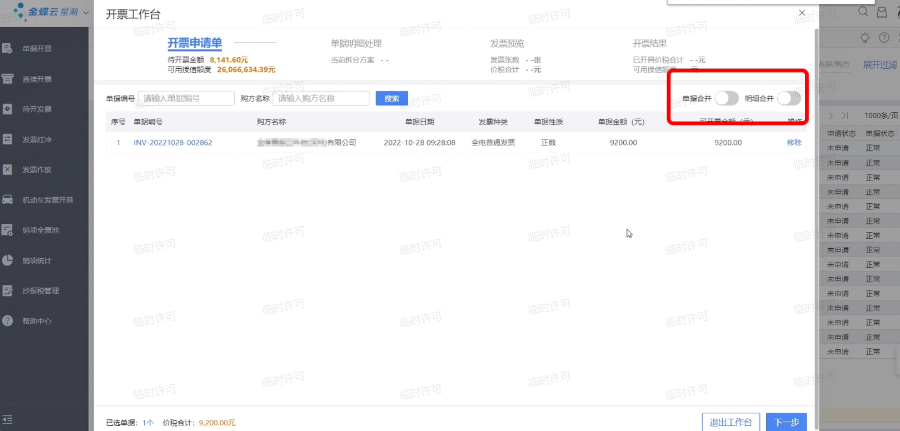Click 9200.00 under 单据金额 column
The image size is (900, 431).
coord(623,142)
